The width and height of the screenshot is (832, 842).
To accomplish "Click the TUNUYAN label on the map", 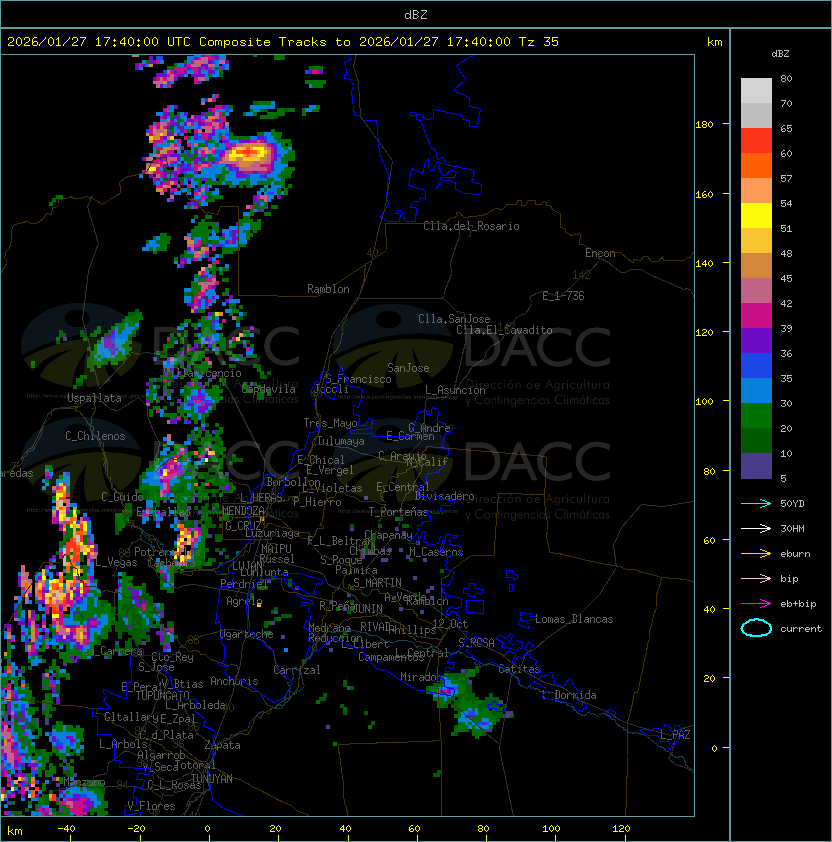I will click(x=212, y=779).
